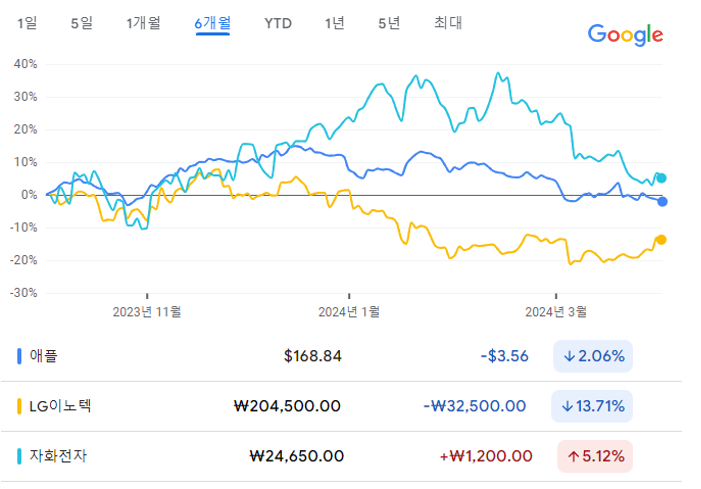Image resolution: width=701 pixels, height=489 pixels.
Task: Click the 자화전자 stock name
Action: point(58,456)
